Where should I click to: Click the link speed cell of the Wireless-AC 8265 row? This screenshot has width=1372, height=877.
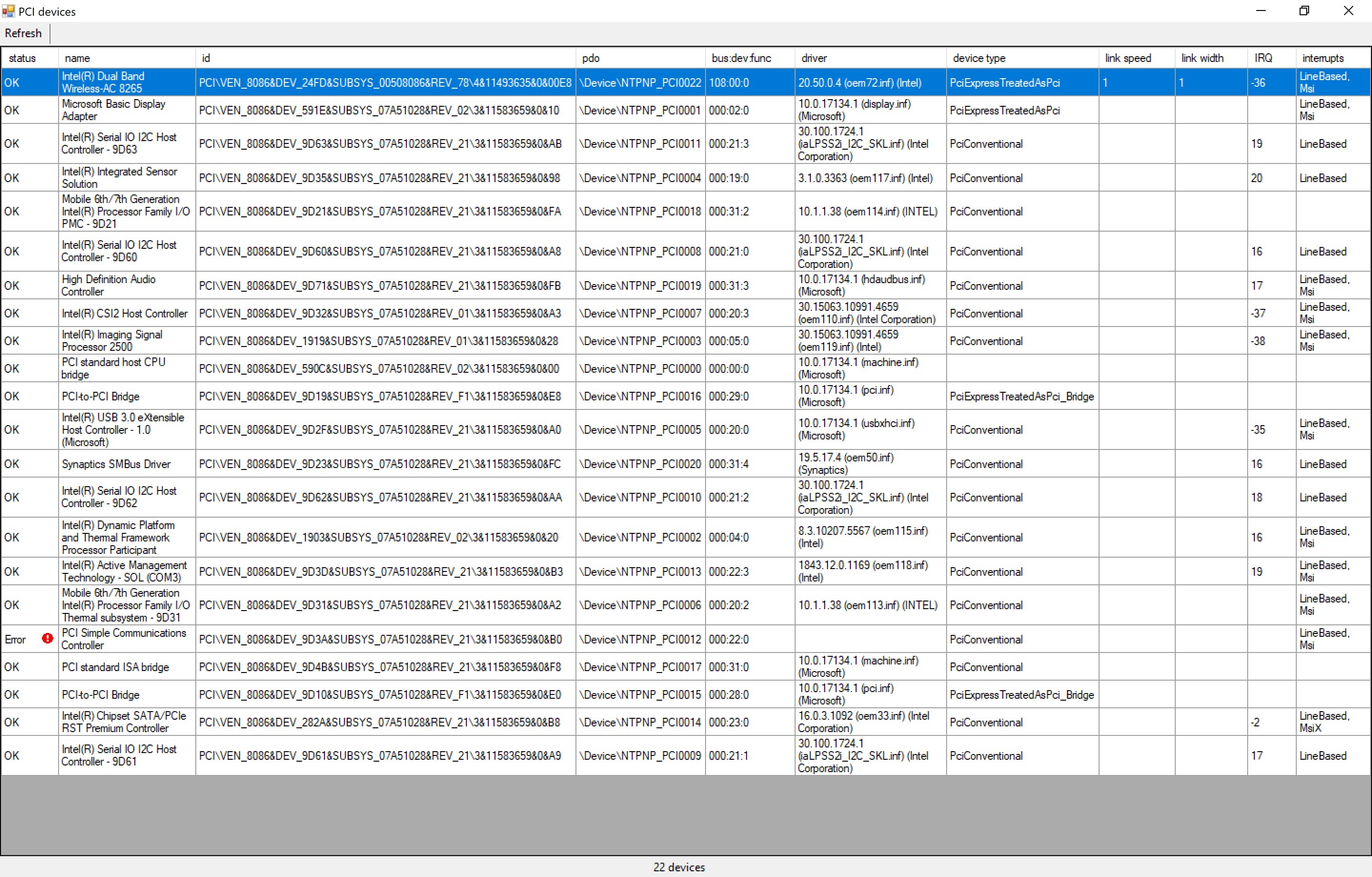click(x=1137, y=82)
